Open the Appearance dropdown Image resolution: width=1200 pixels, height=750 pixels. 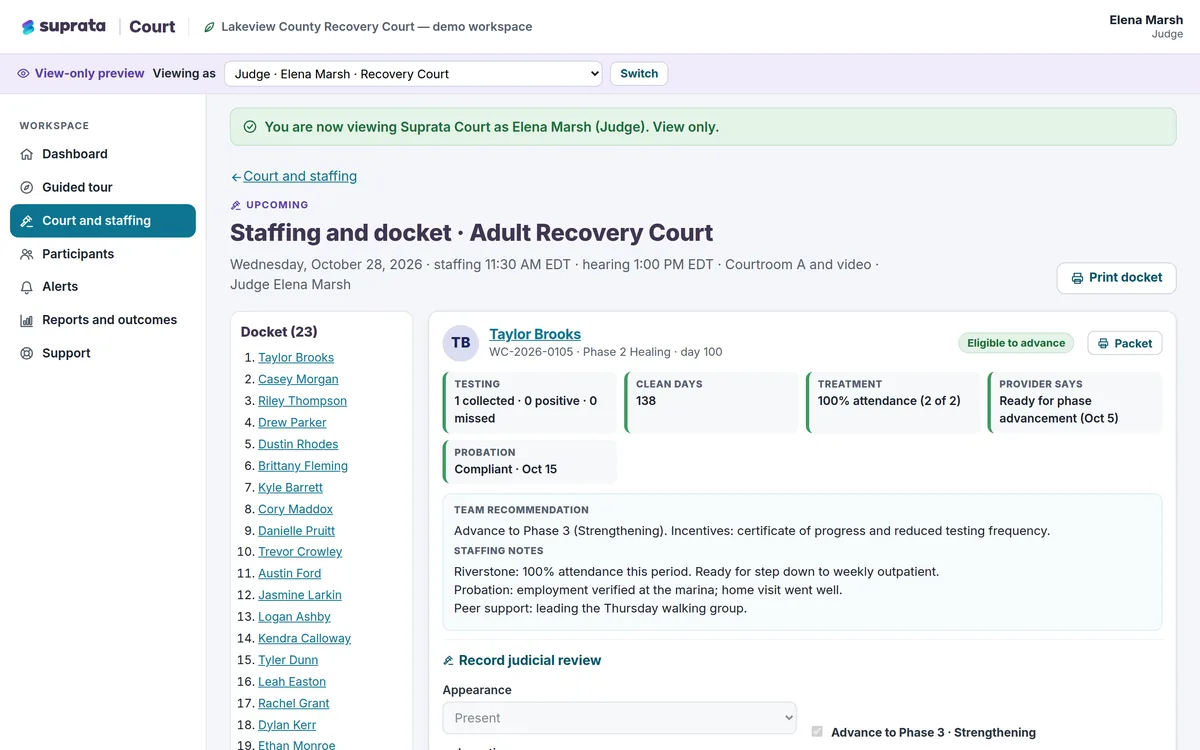coord(620,718)
